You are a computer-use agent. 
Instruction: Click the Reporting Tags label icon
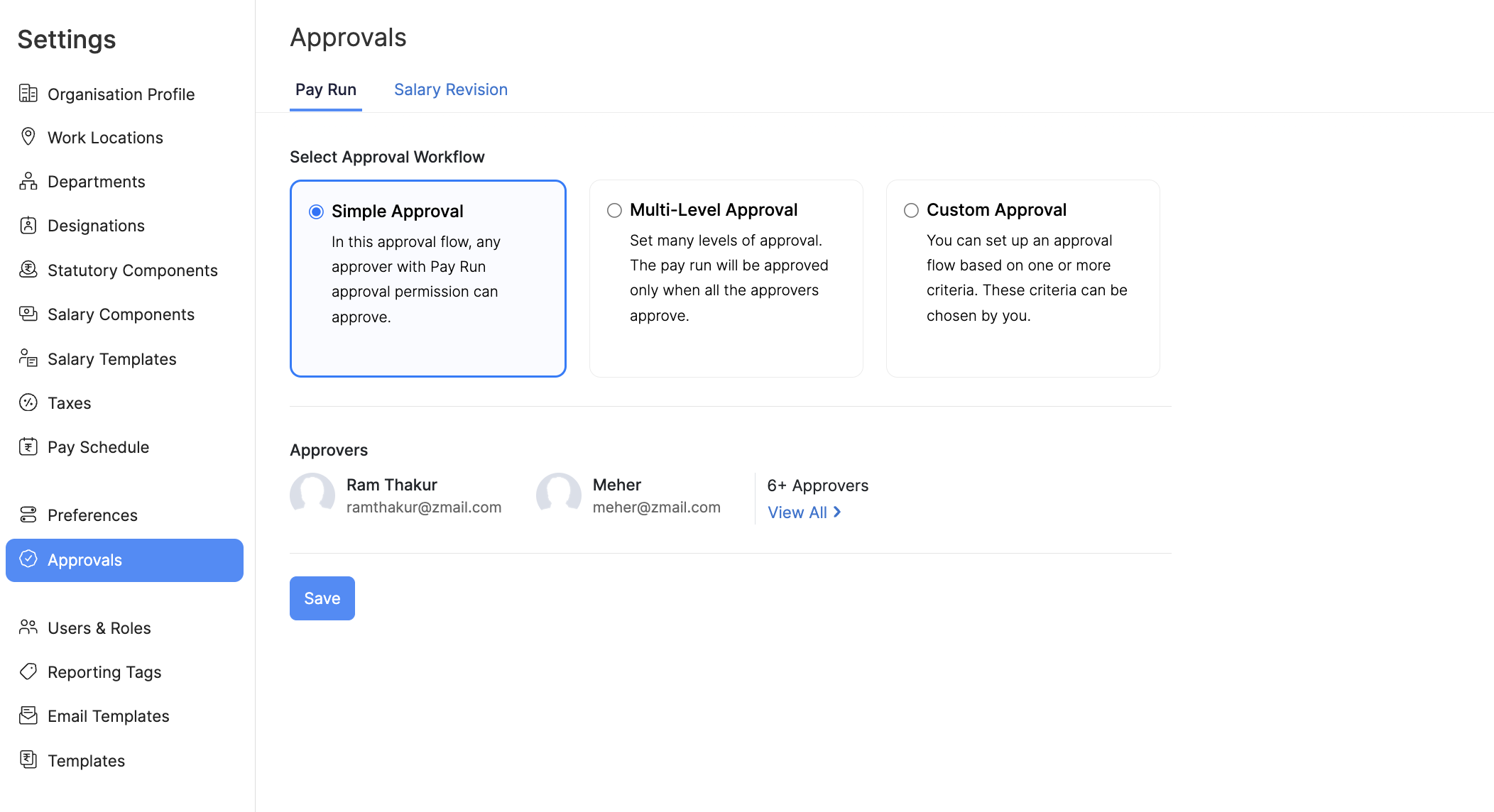(28, 671)
